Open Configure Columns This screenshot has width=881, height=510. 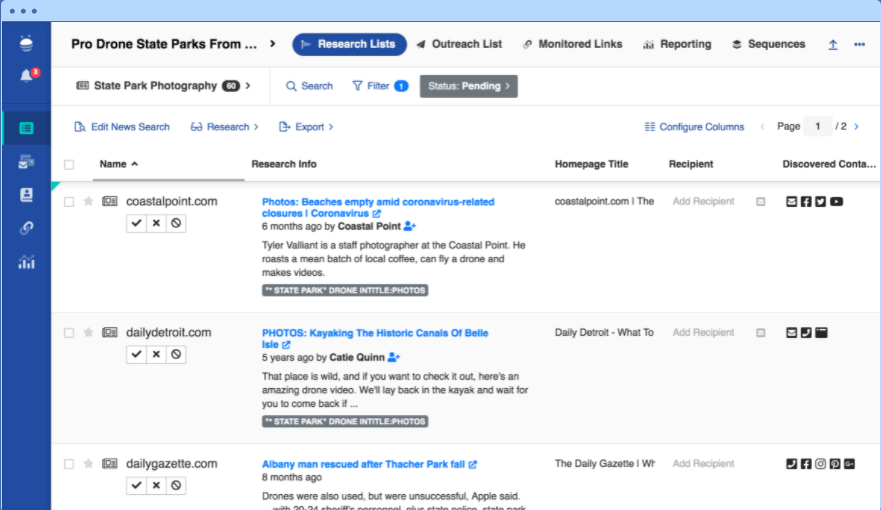pyautogui.click(x=694, y=127)
